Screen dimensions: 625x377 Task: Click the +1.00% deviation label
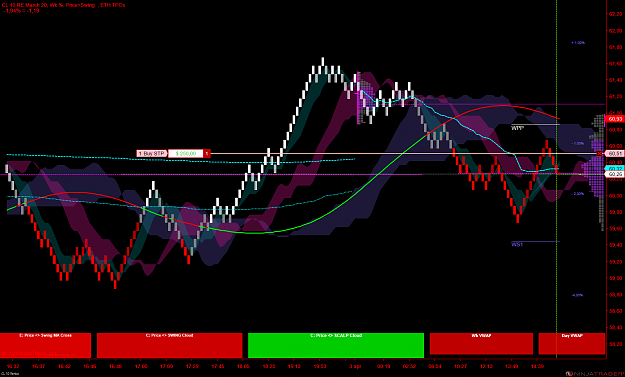578,42
